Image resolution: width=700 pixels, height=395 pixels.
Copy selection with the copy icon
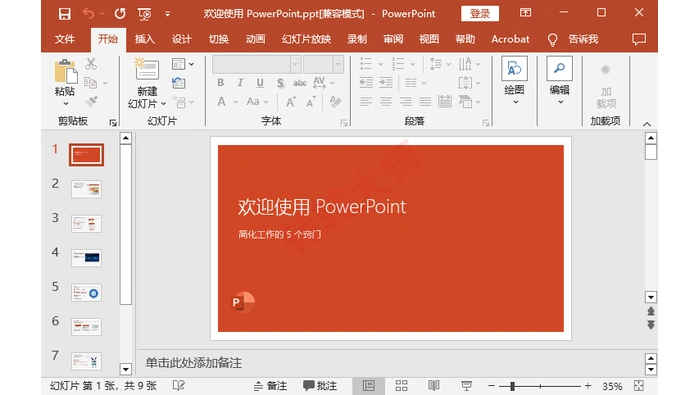[x=91, y=83]
